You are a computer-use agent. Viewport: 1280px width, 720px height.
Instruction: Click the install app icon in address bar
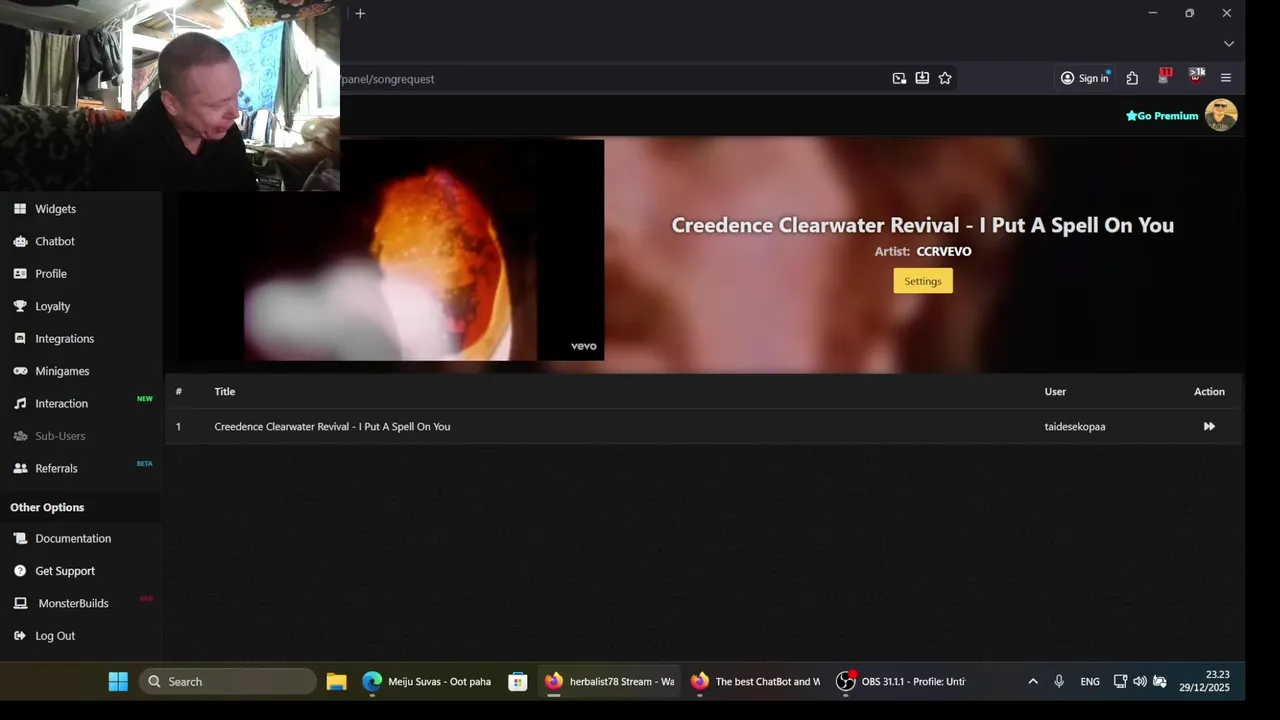922,78
